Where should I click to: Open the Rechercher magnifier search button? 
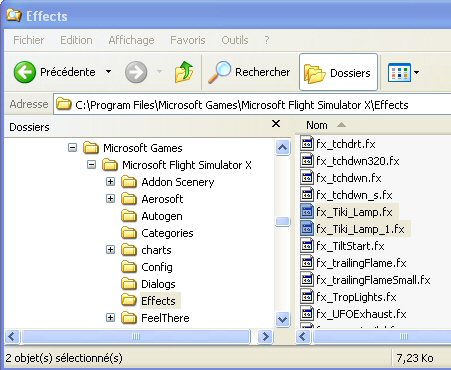tap(249, 72)
